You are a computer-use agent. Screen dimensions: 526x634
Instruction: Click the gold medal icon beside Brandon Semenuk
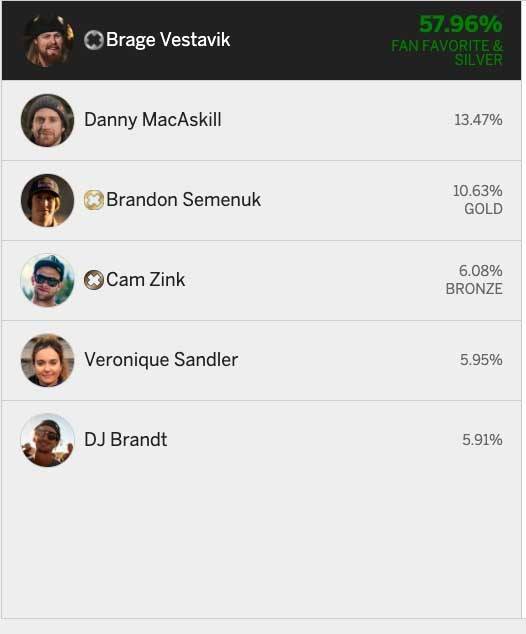click(x=93, y=200)
